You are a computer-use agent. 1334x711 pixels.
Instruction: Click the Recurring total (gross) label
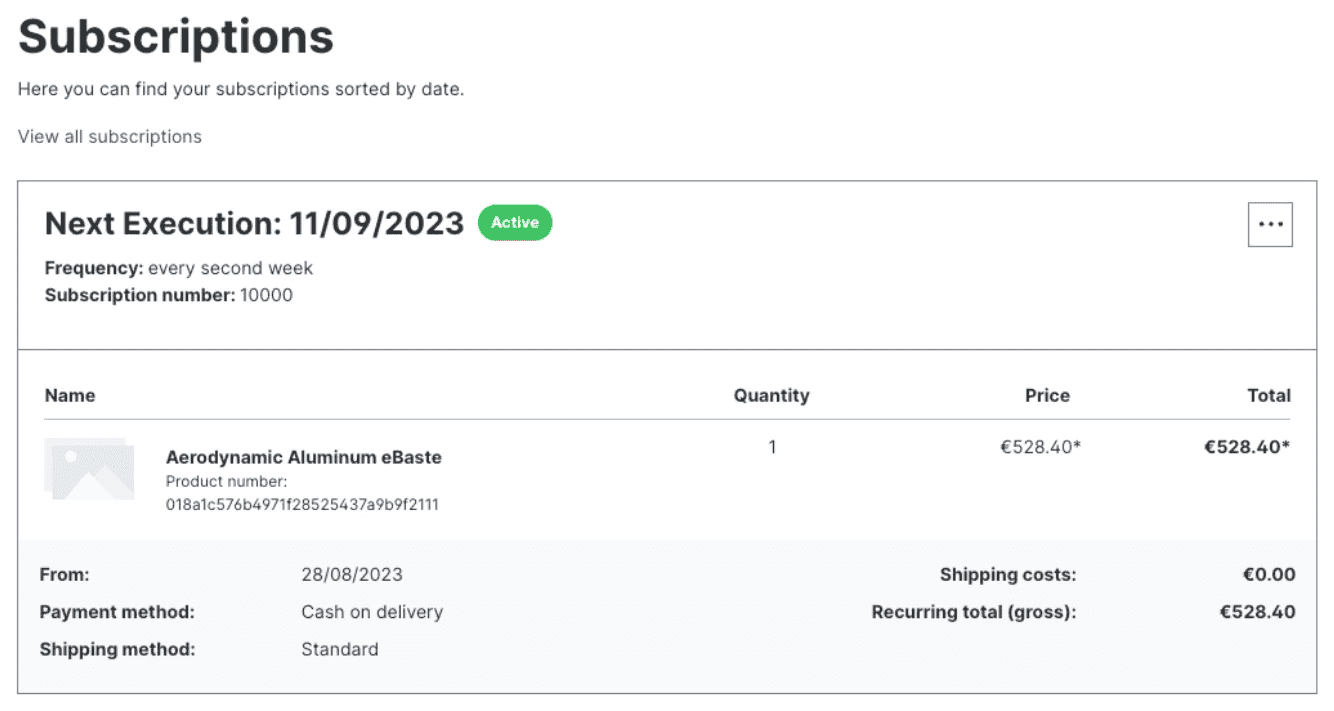pos(973,612)
